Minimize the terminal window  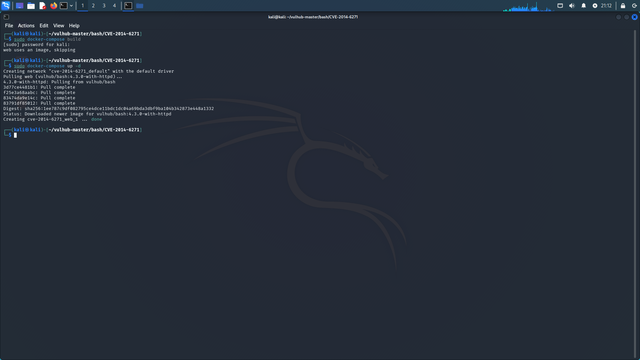[x=618, y=17]
